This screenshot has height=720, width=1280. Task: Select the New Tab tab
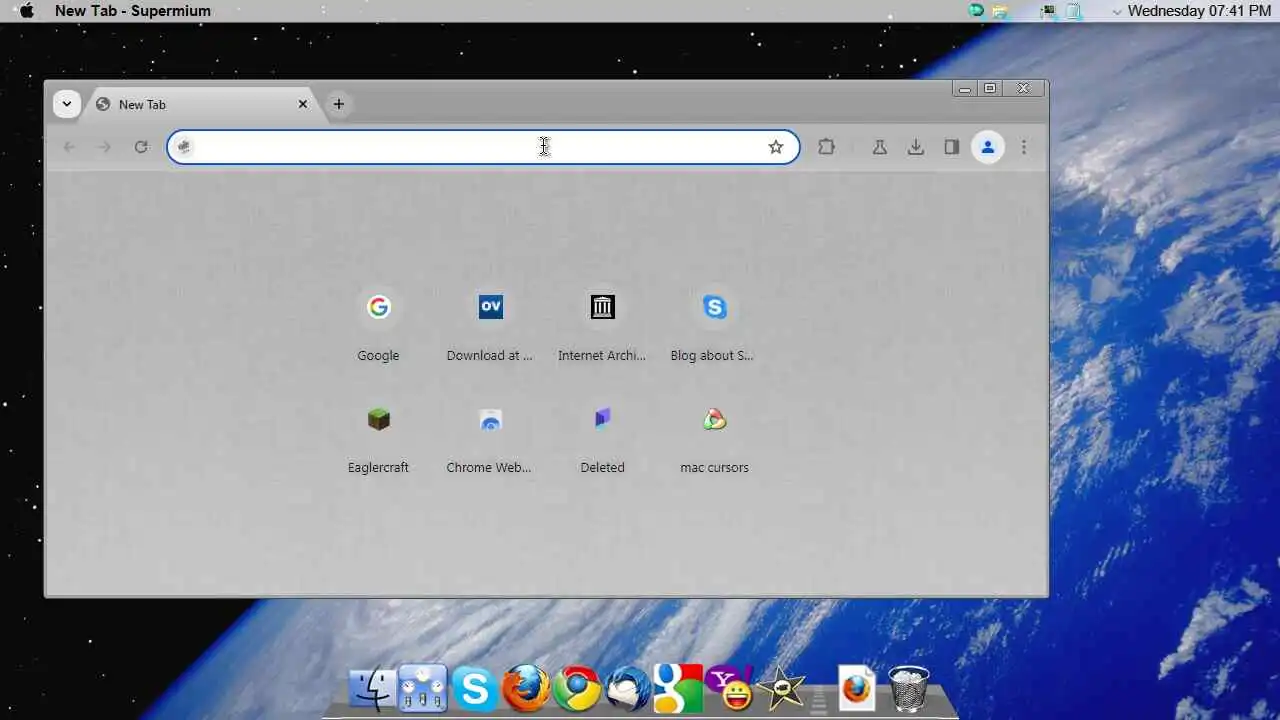click(200, 104)
